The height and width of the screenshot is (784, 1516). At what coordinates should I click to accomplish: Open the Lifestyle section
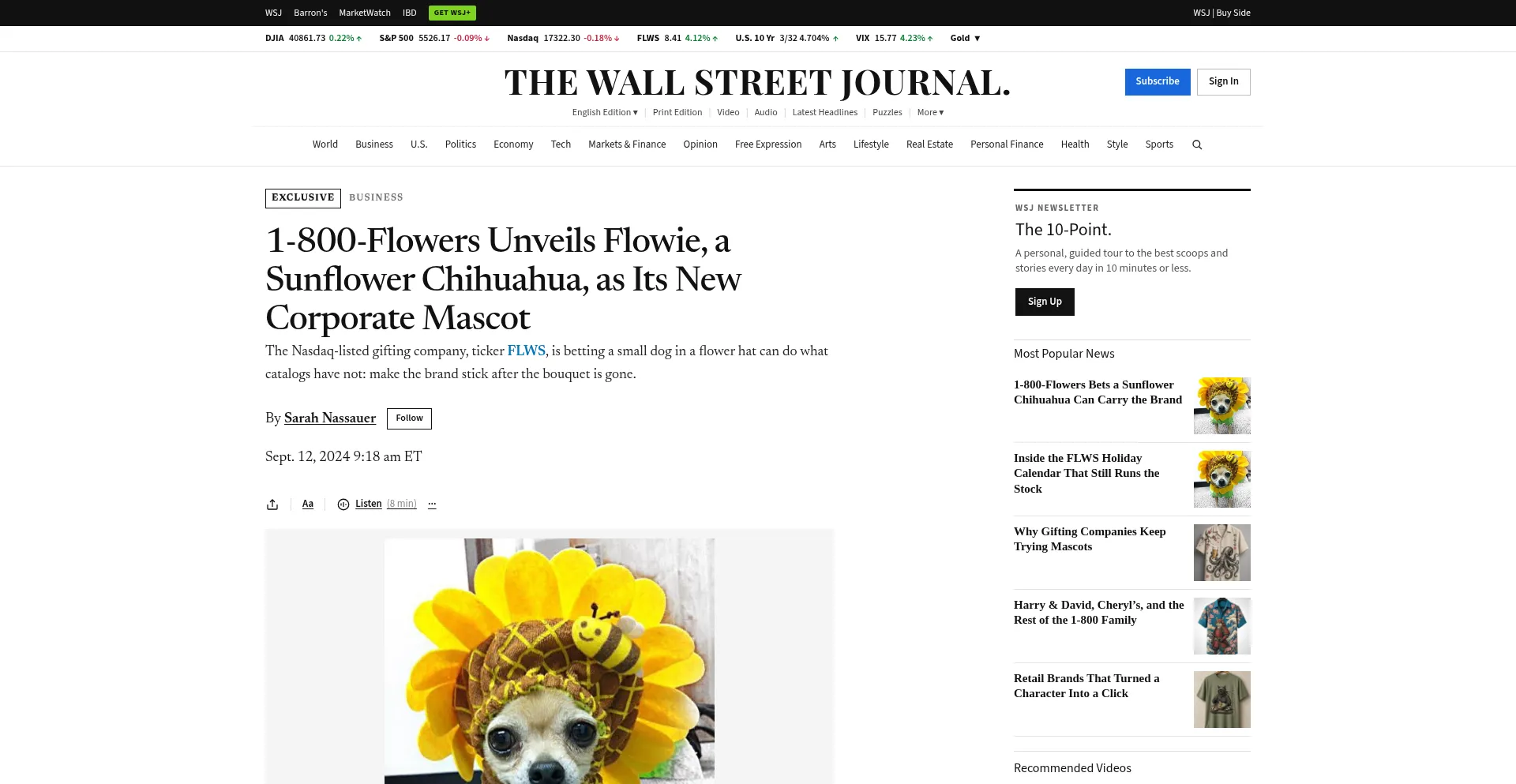pos(871,144)
